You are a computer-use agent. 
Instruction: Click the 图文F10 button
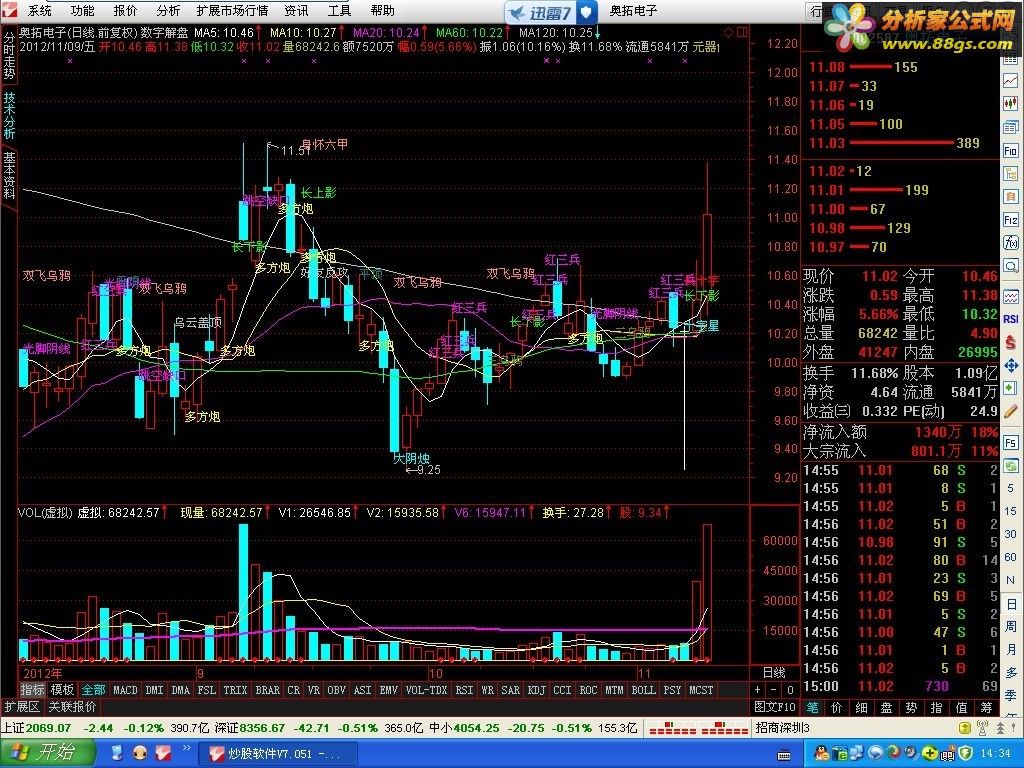pos(775,707)
